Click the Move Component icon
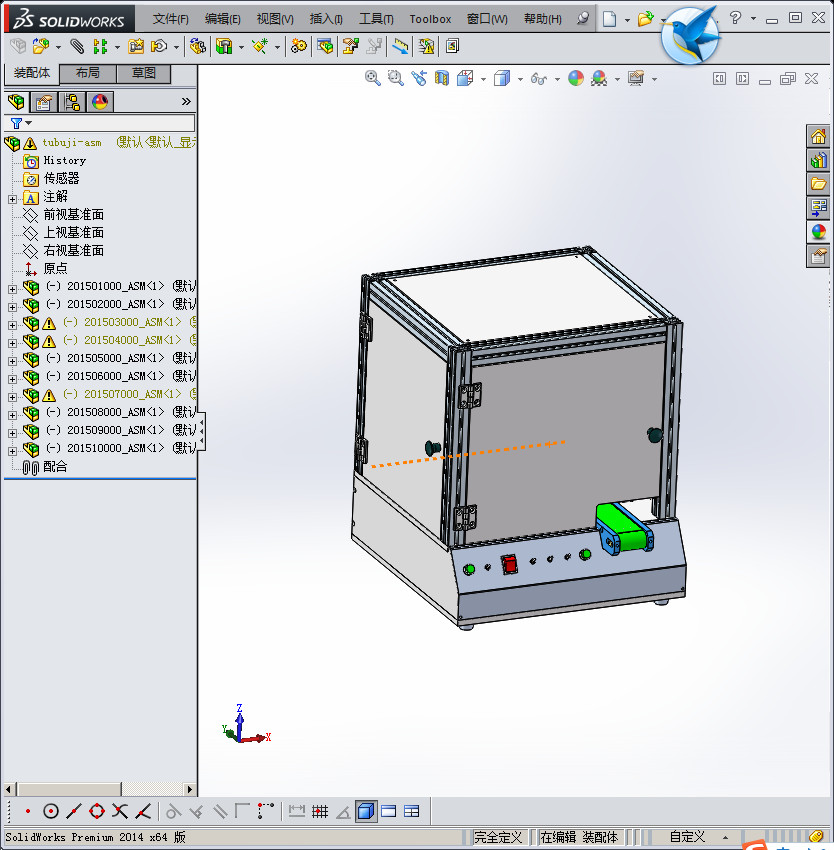Screen dimensions: 834x850 coord(159,47)
